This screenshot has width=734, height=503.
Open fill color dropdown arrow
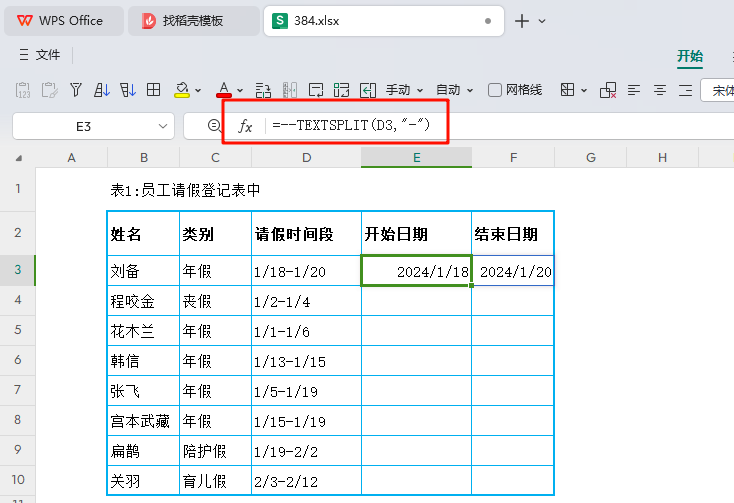[x=198, y=90]
